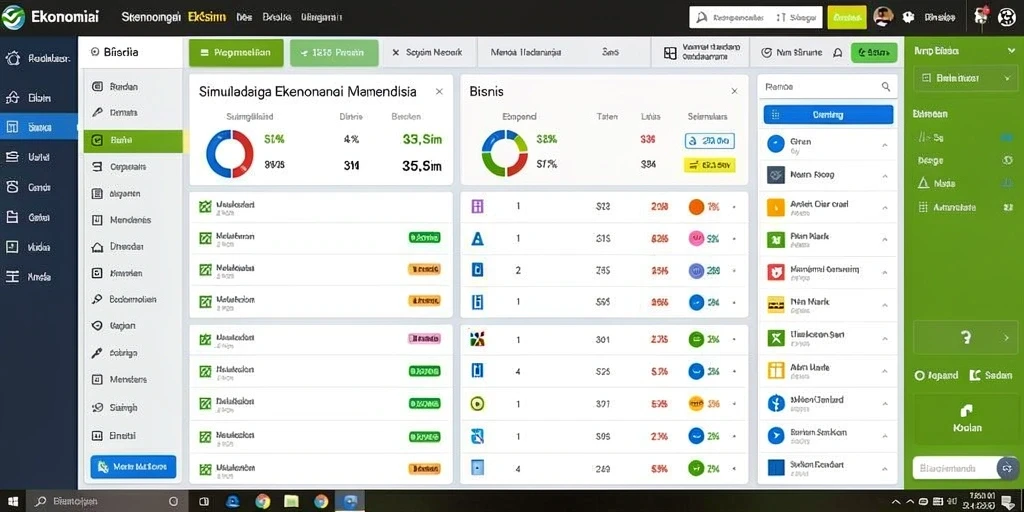Expand the Ftan Riark list item
The width and height of the screenshot is (1024, 512).
point(827,239)
